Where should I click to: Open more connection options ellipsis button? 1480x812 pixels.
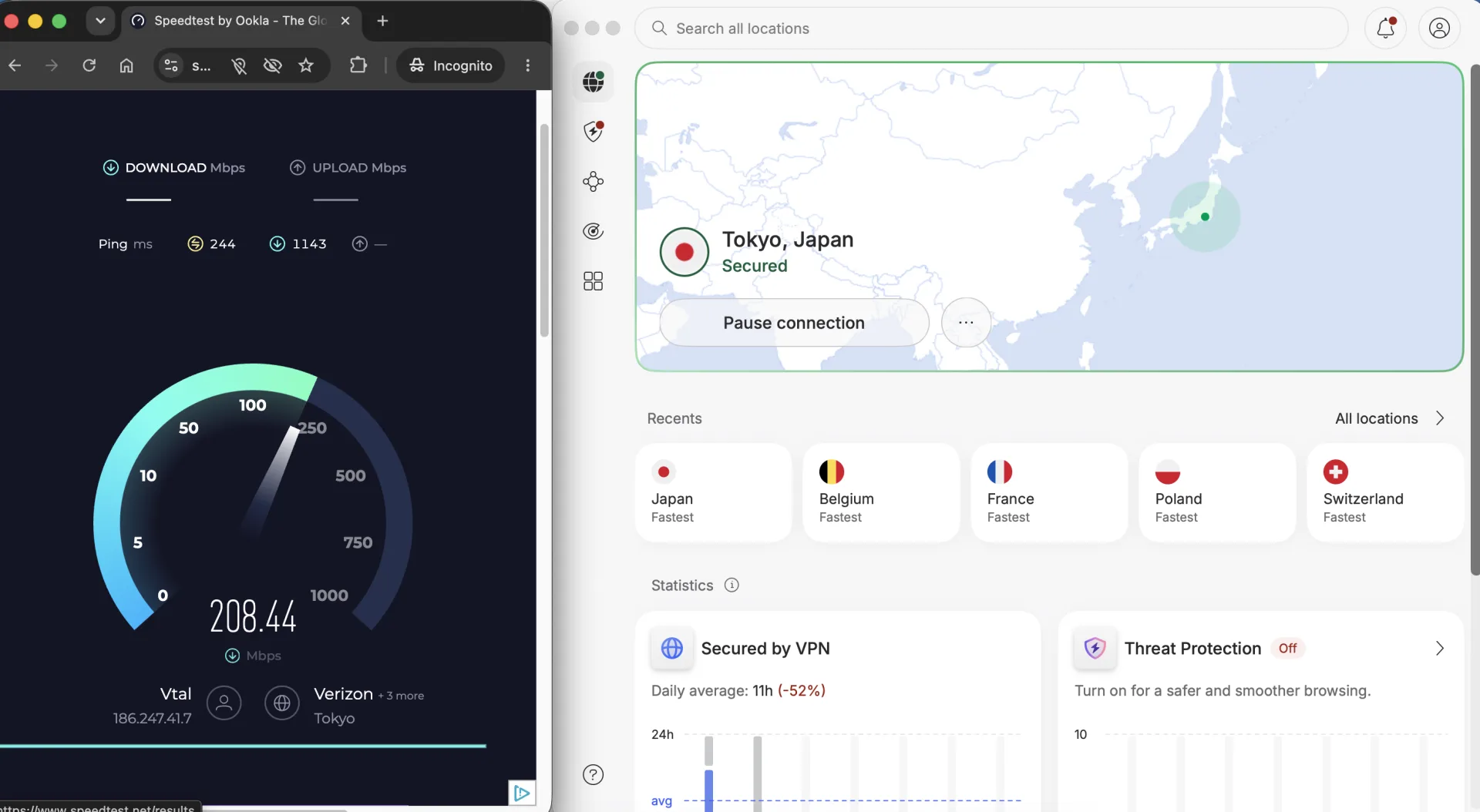[x=966, y=322]
